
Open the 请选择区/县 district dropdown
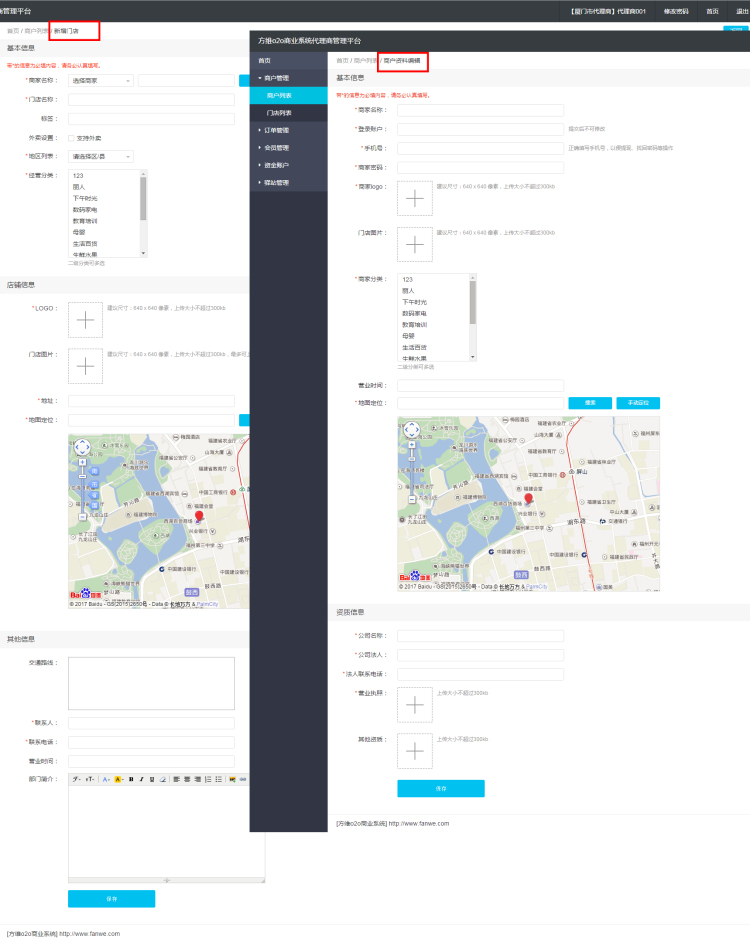click(101, 156)
